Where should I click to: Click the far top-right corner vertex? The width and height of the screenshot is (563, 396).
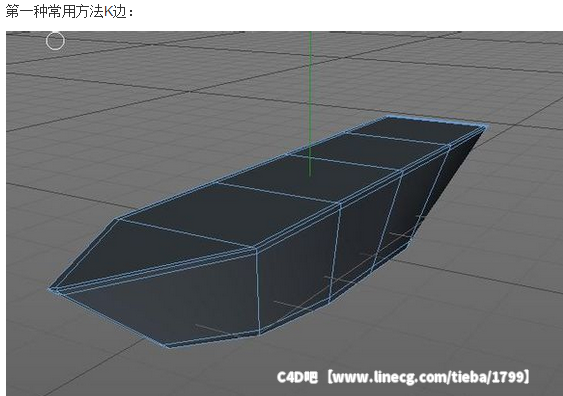click(485, 126)
